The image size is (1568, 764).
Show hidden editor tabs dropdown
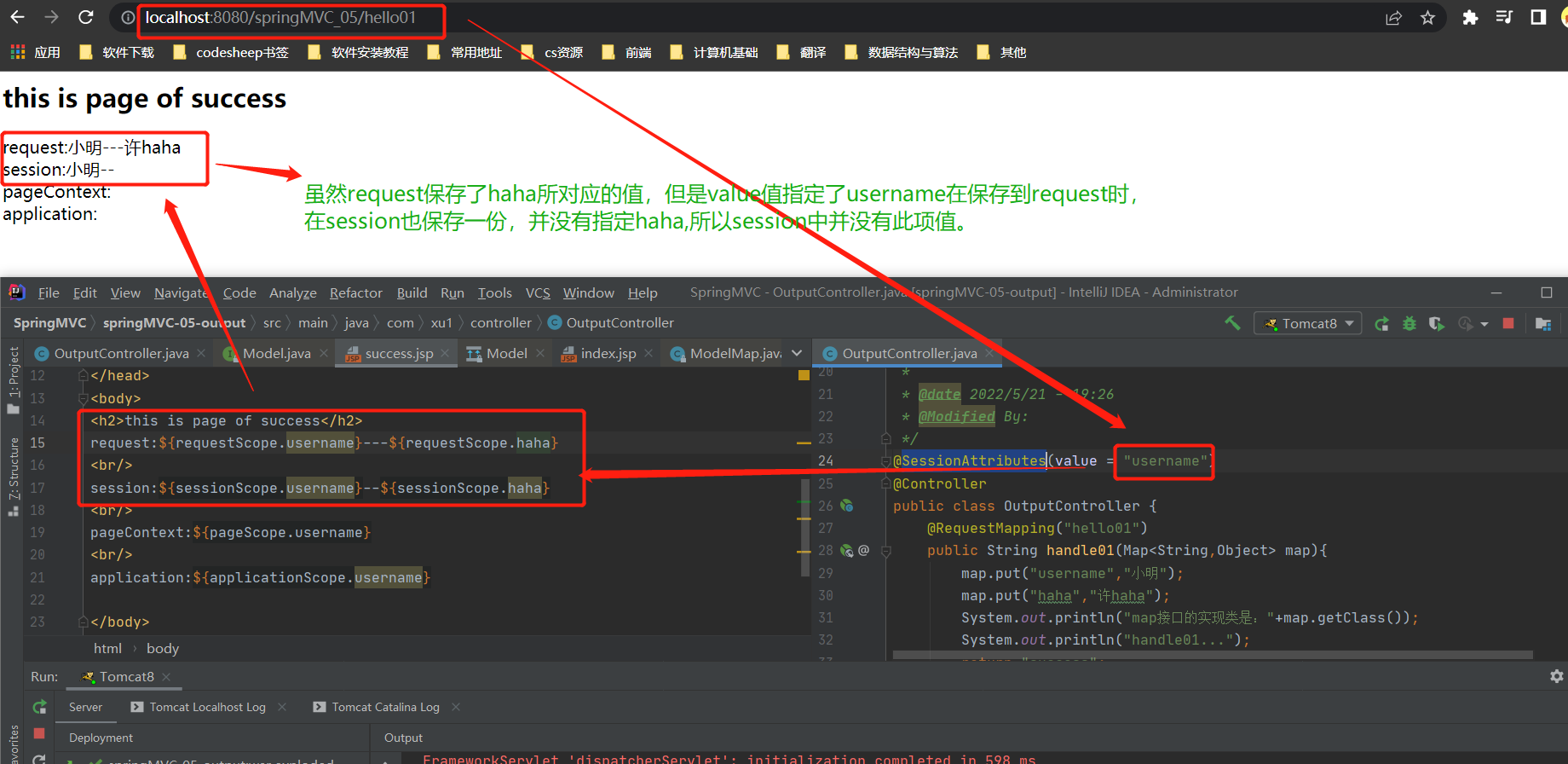797,353
